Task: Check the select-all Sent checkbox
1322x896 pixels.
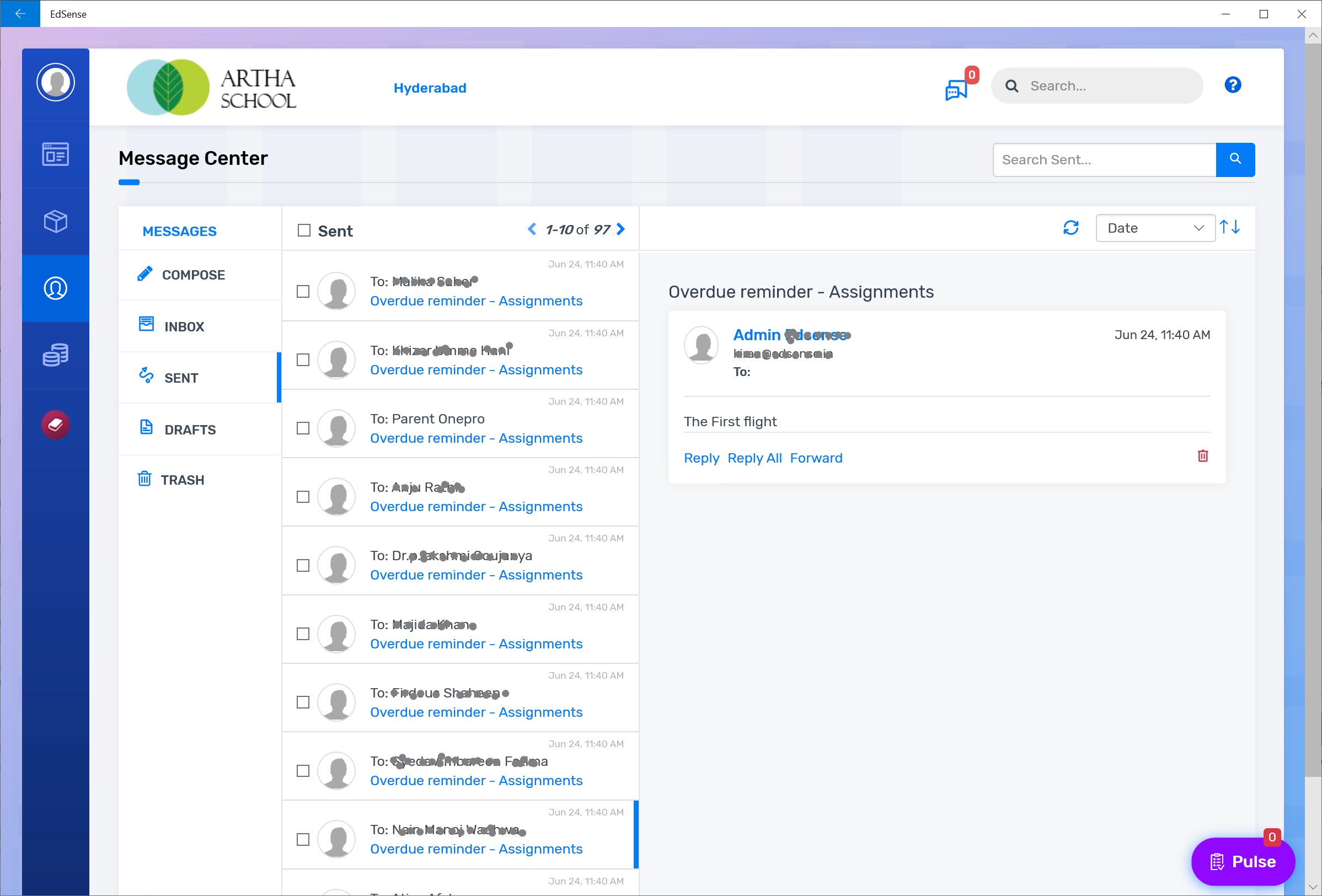Action: tap(304, 230)
